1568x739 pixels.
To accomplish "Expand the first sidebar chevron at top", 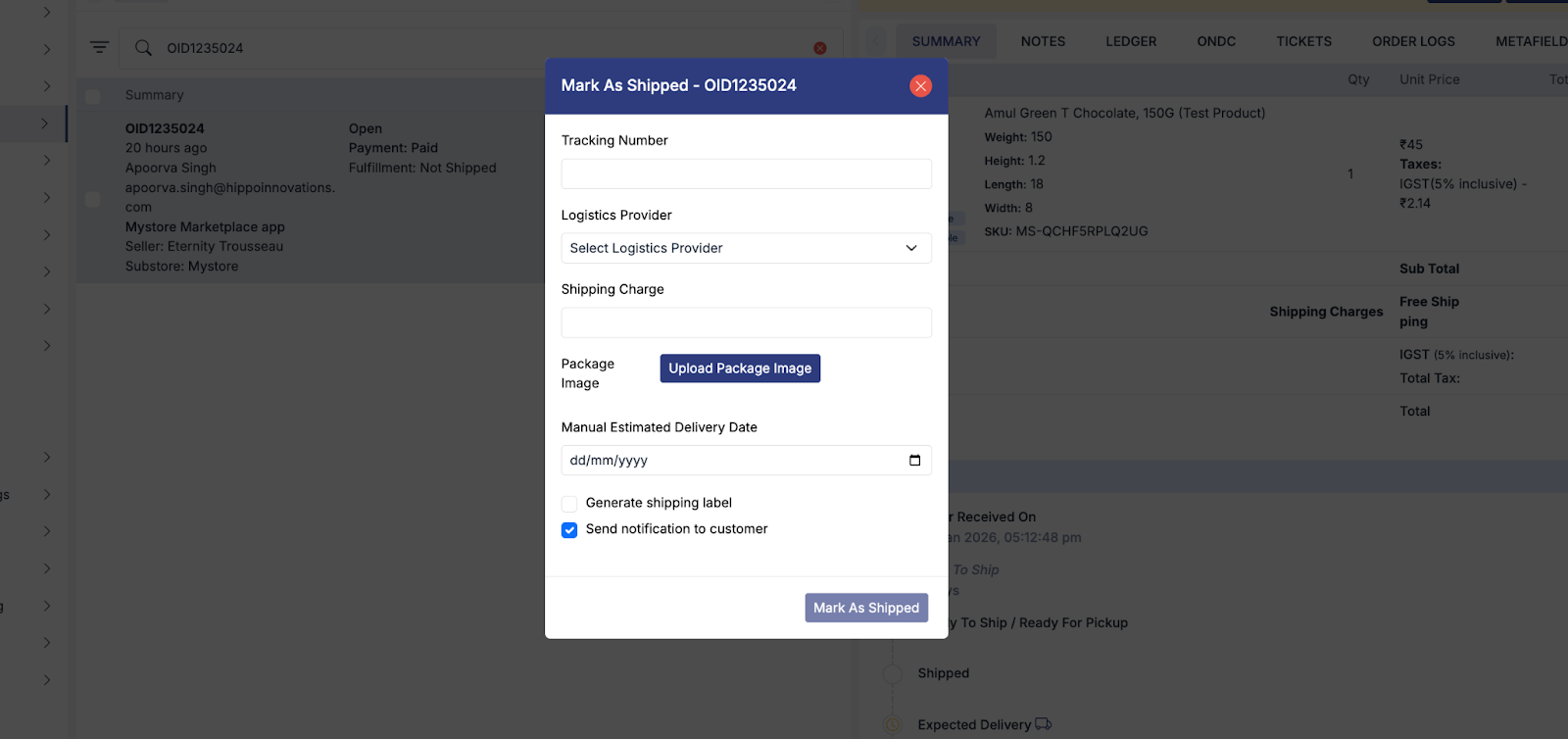I will pos(46,12).
